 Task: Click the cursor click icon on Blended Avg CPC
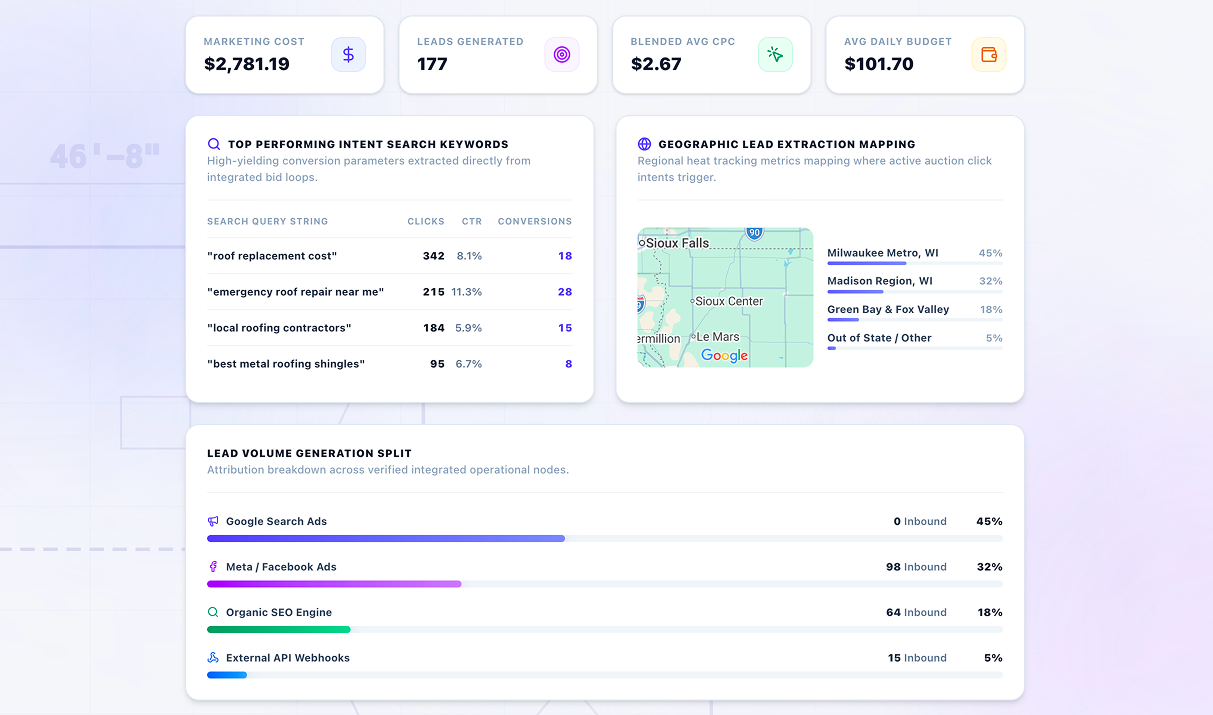pyautogui.click(x=775, y=55)
